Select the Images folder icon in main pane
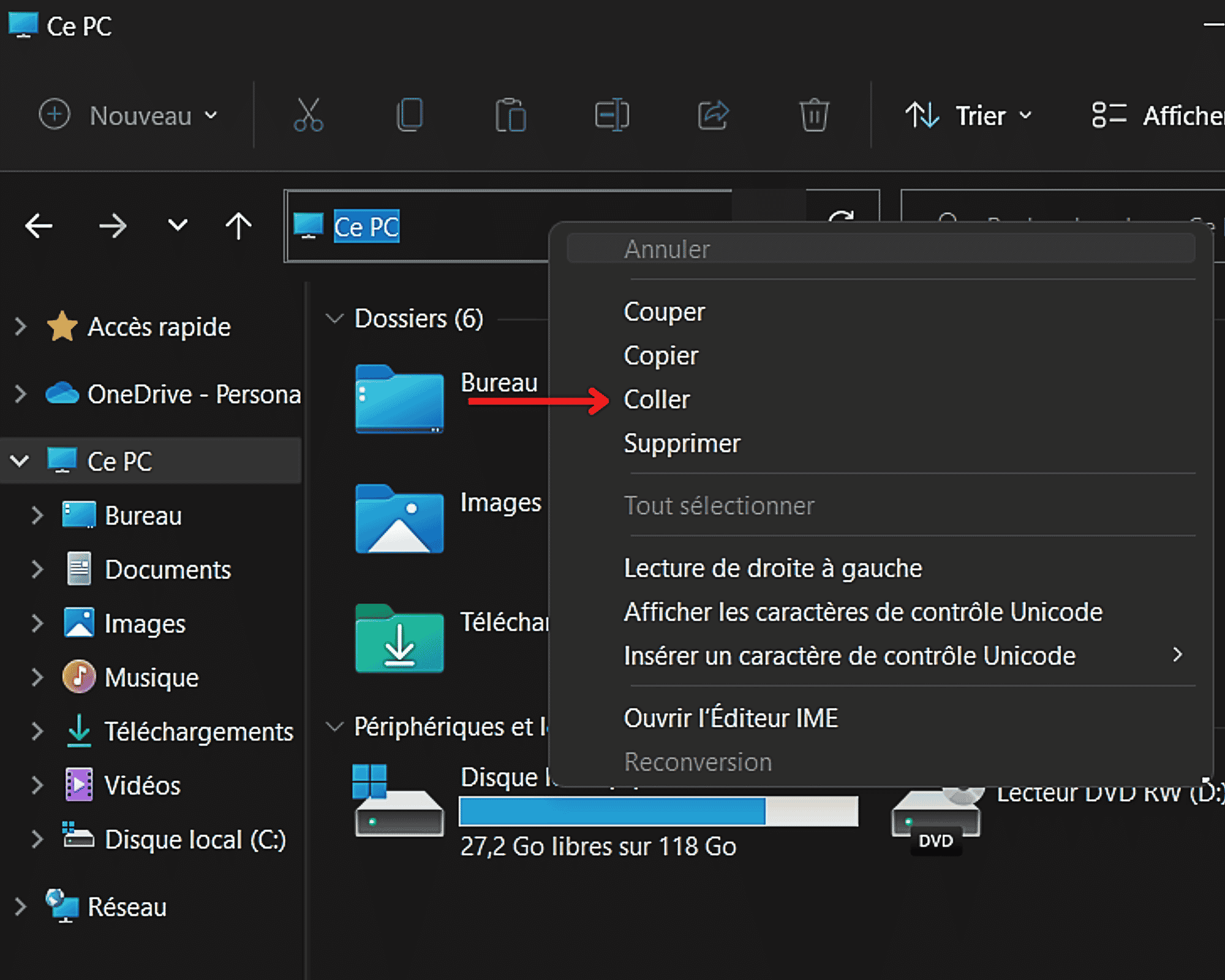 click(399, 519)
